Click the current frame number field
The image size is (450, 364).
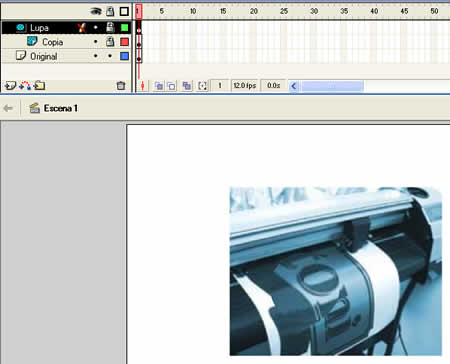220,86
